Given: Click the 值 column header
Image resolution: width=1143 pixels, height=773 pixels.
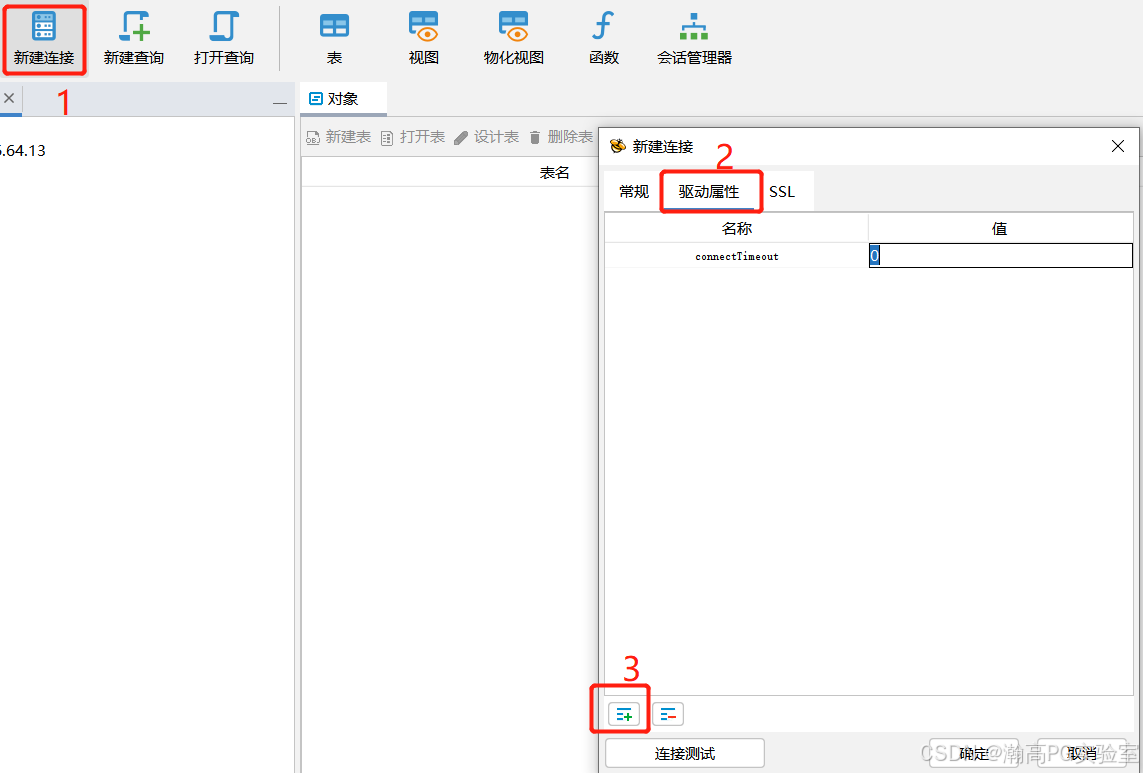Looking at the screenshot, I should pyautogui.click(x=1000, y=228).
